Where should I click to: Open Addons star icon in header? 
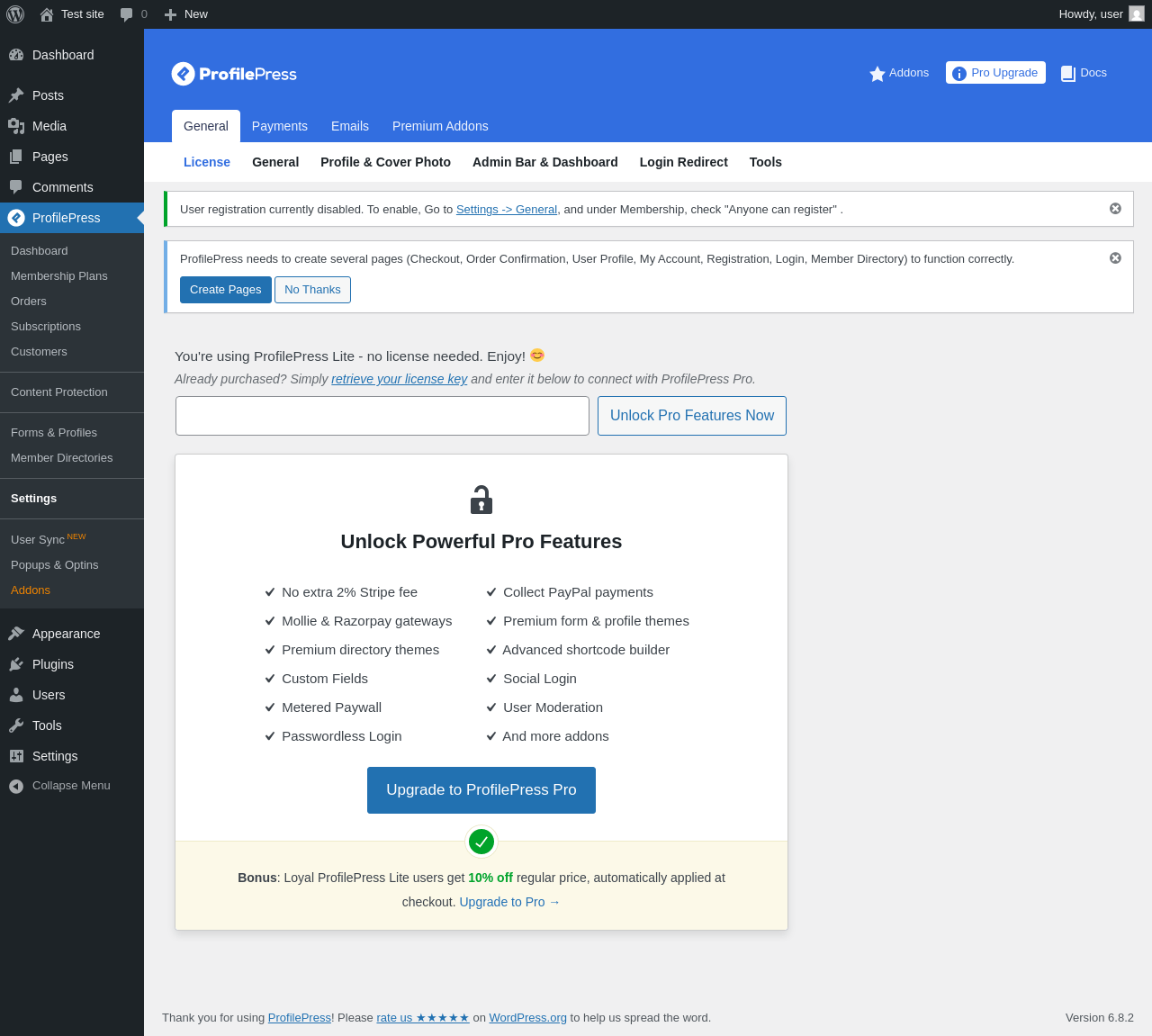pyautogui.click(x=877, y=74)
